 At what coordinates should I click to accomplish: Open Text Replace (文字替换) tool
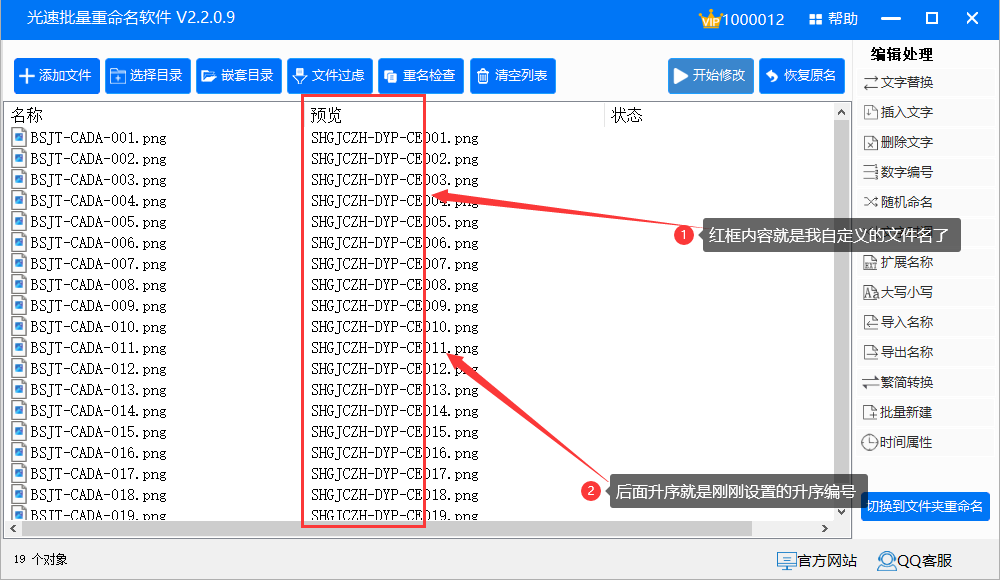pos(899,82)
